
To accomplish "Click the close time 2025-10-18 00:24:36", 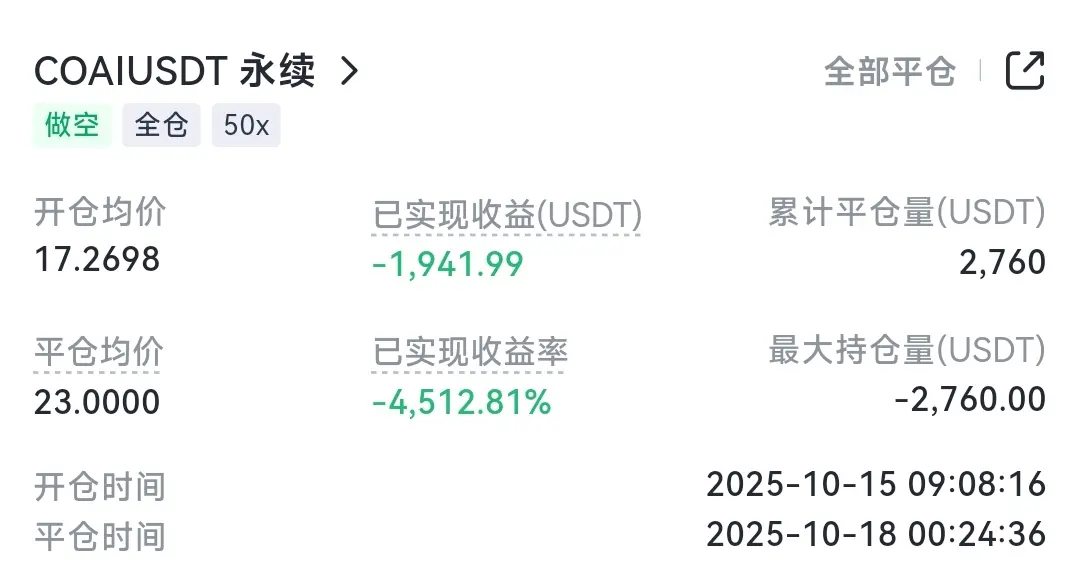I will tap(875, 534).
